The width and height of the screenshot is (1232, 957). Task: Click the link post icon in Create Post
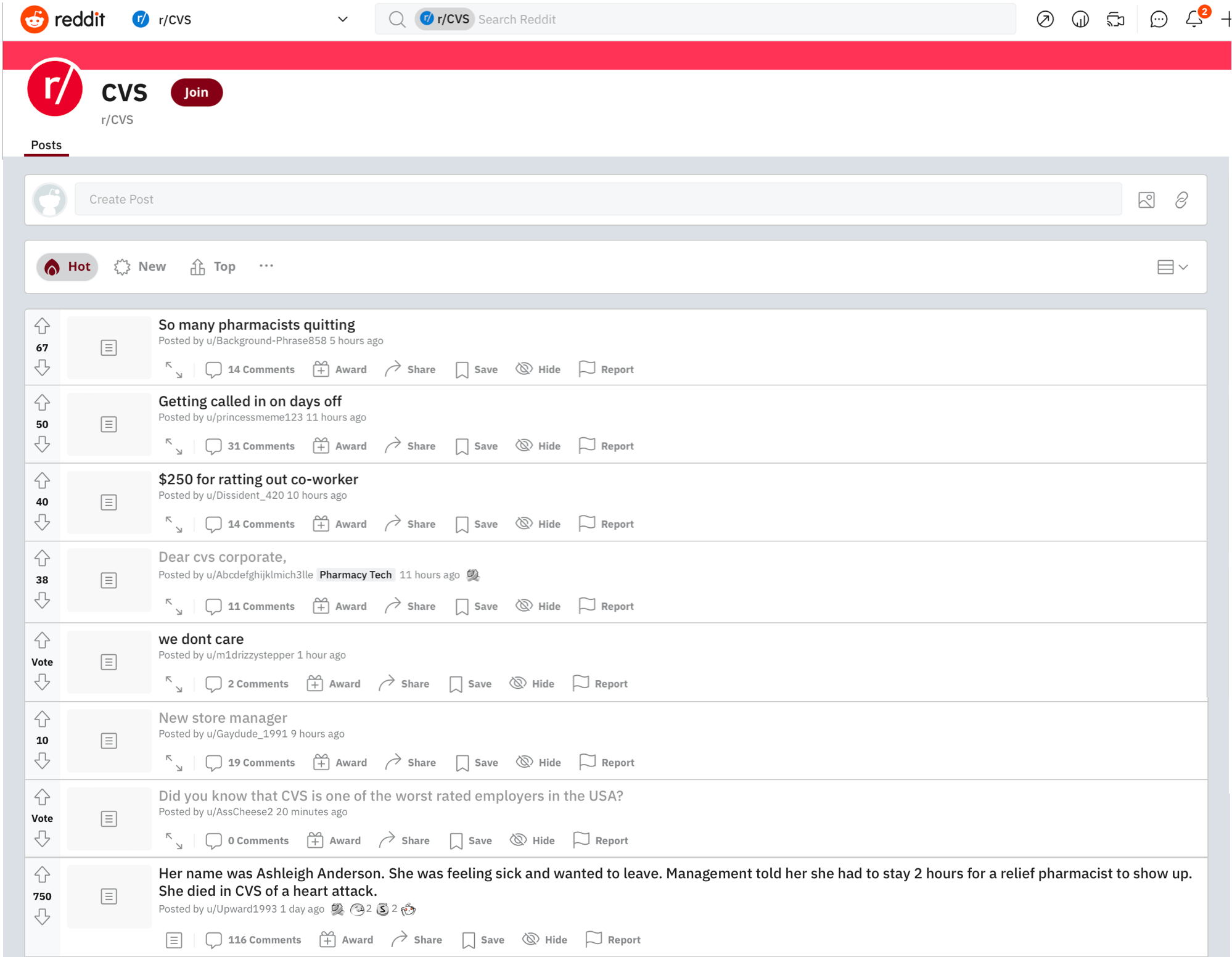click(1181, 200)
